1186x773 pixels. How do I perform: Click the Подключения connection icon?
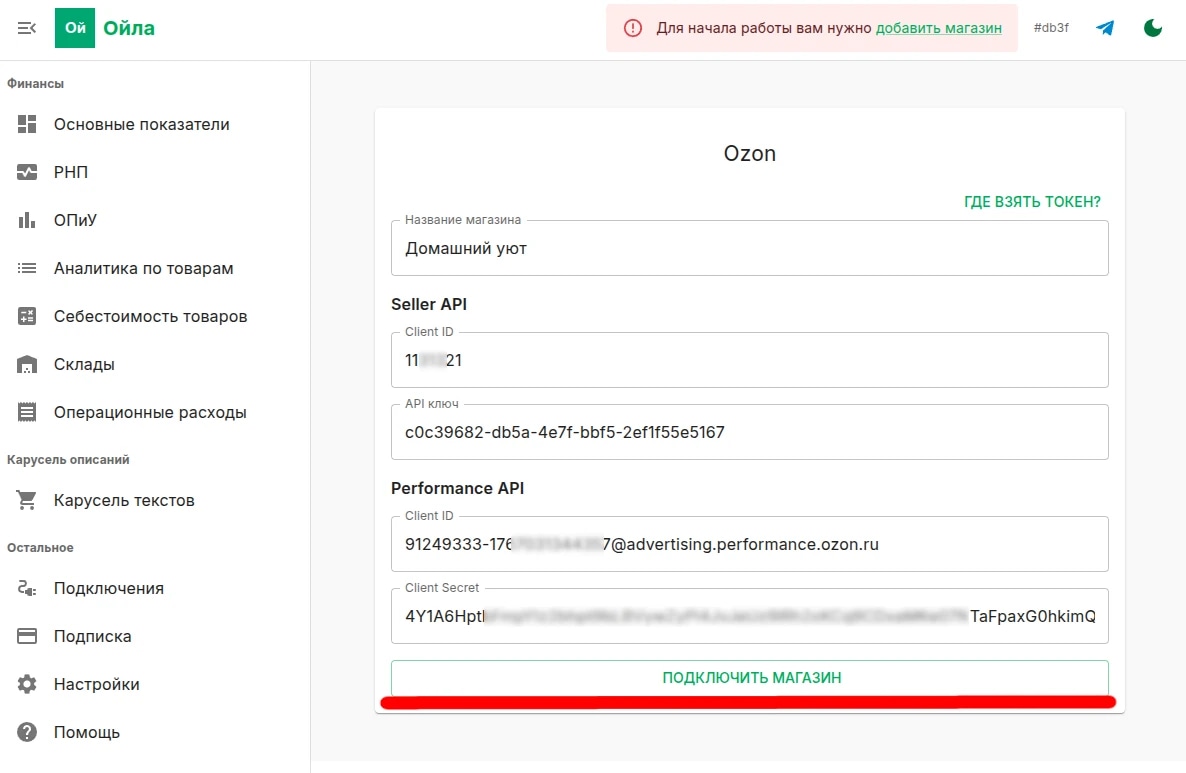[x=27, y=588]
